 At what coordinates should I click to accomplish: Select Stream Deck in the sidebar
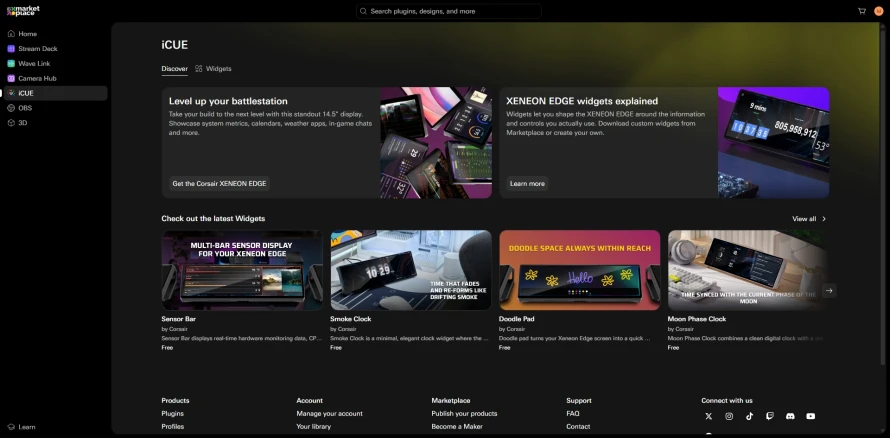56,49
